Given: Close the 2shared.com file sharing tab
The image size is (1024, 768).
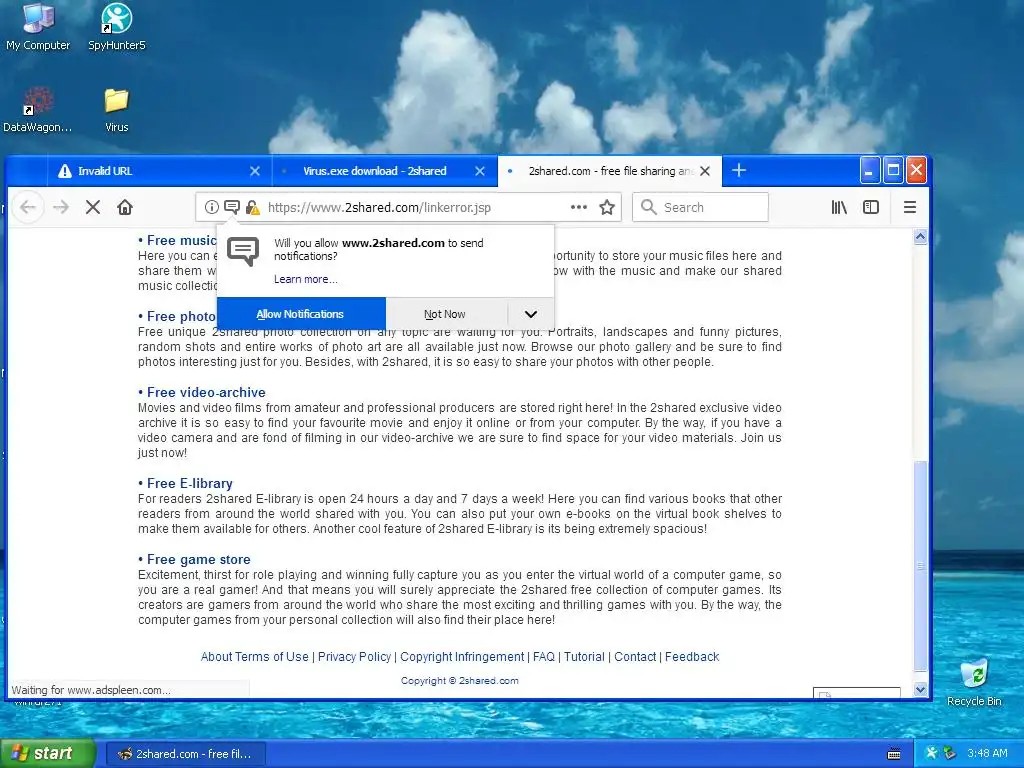Looking at the screenshot, I should [x=705, y=171].
